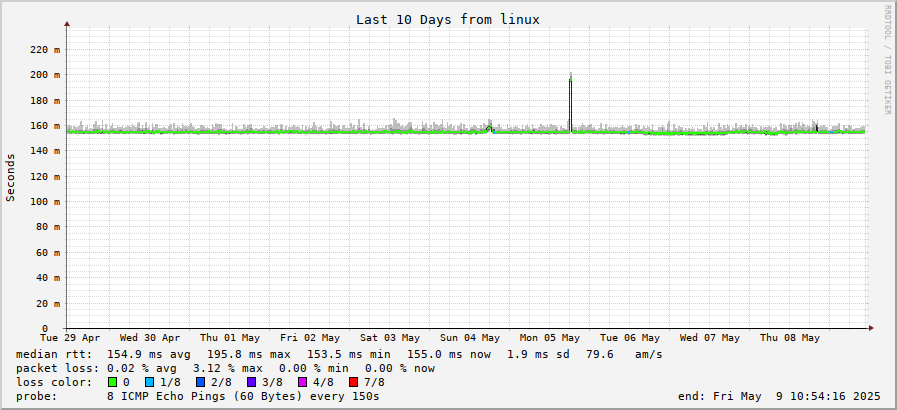Image resolution: width=897 pixels, height=410 pixels.
Task: Click the '1.9 ms sd' value
Action: 538,355
